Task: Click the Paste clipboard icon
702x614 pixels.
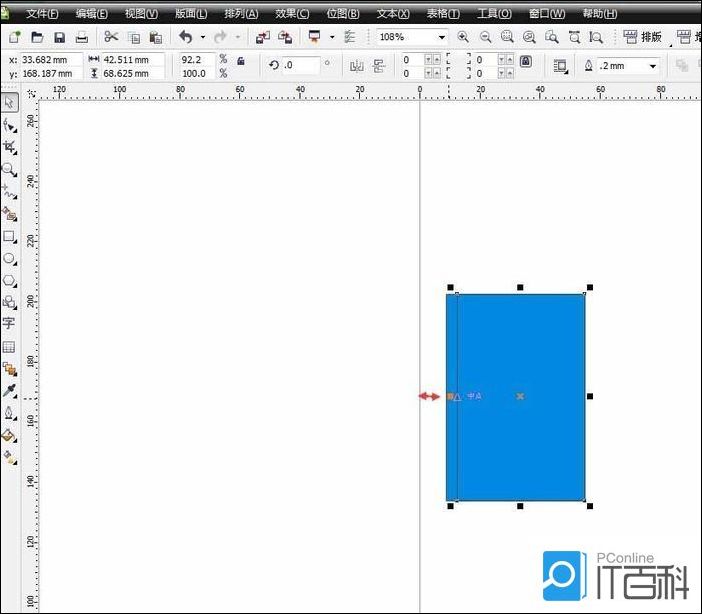Action: [155, 38]
